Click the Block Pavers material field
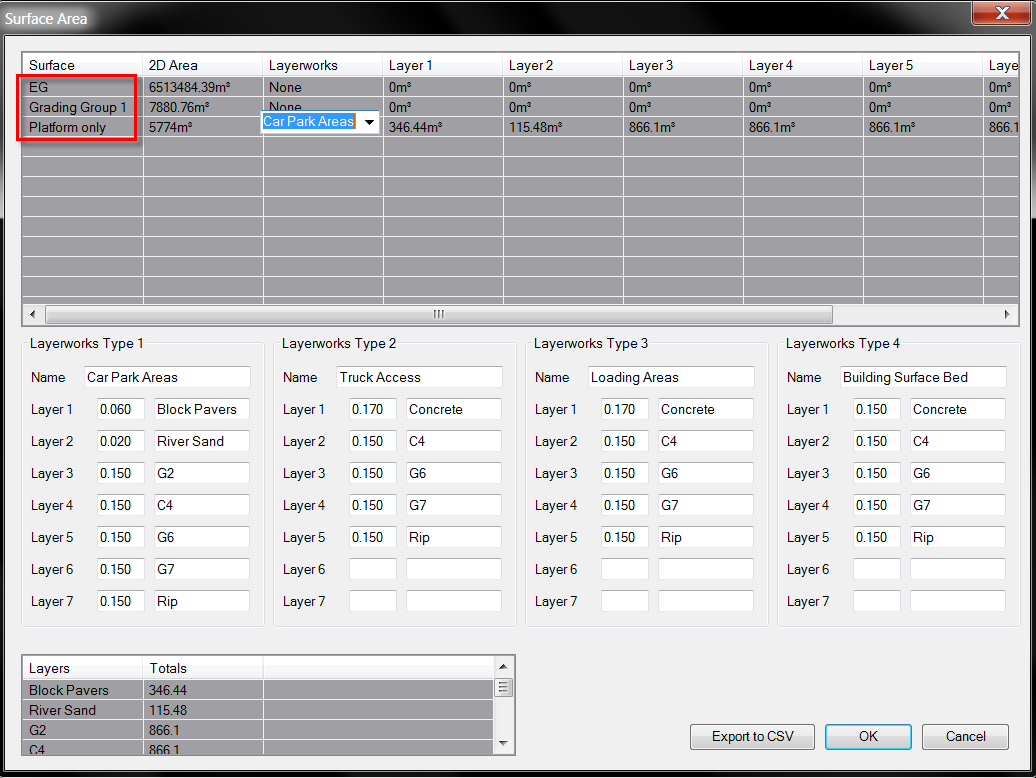Image resolution: width=1036 pixels, height=778 pixels. click(202, 409)
